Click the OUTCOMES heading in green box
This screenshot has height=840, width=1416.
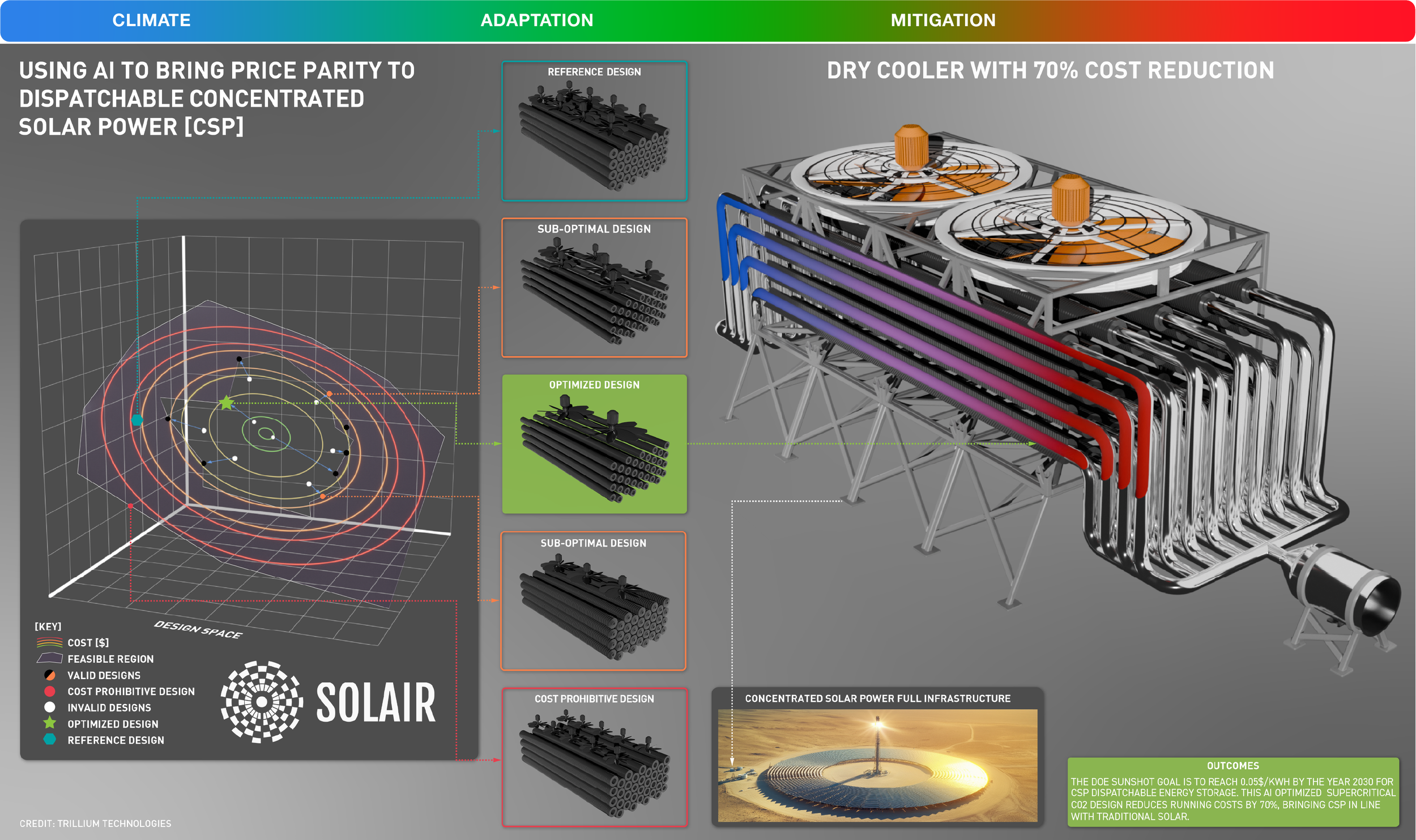pyautogui.click(x=1232, y=766)
